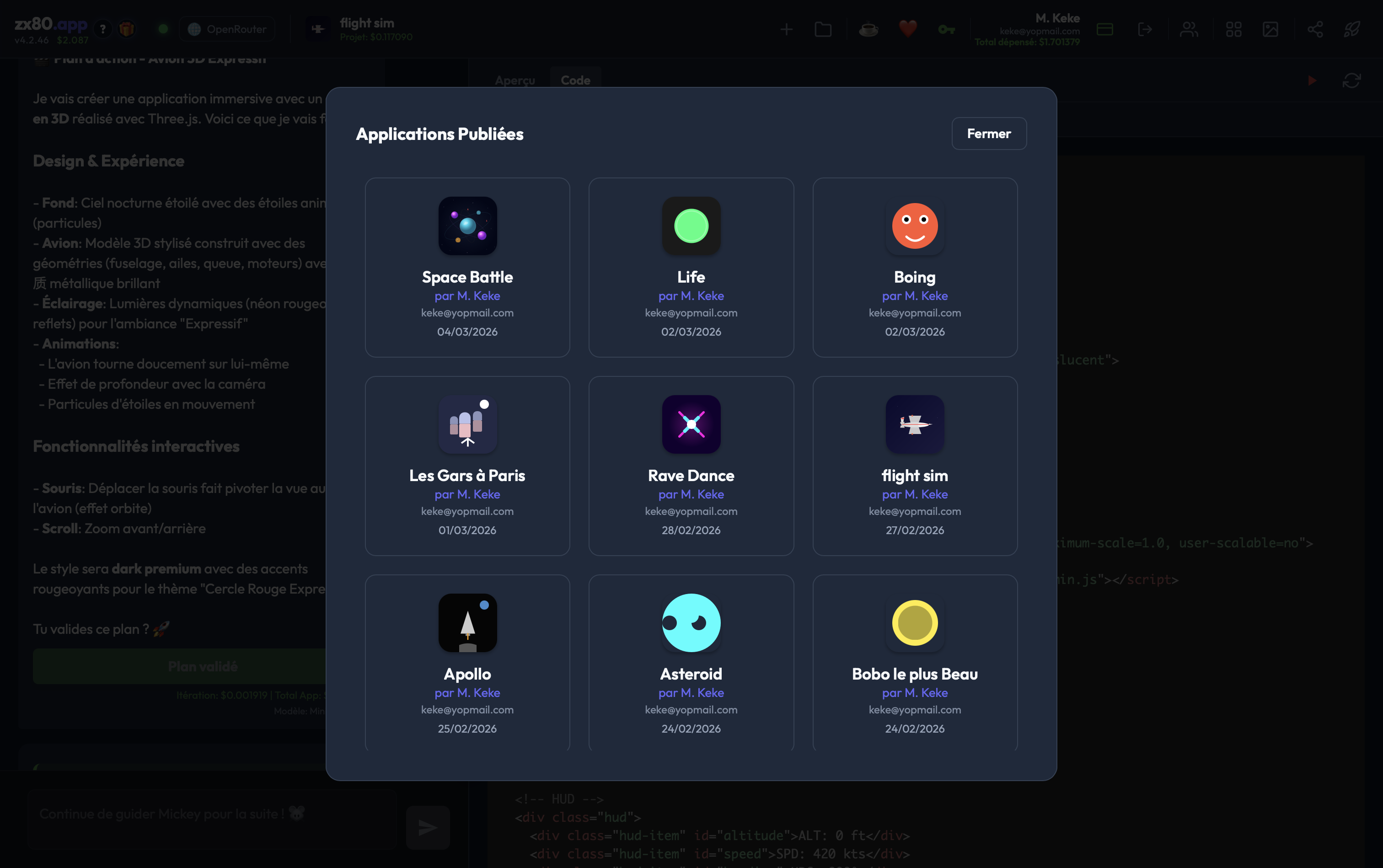Click the refresh icon in code panel
This screenshot has width=1383, height=868.
point(1351,80)
